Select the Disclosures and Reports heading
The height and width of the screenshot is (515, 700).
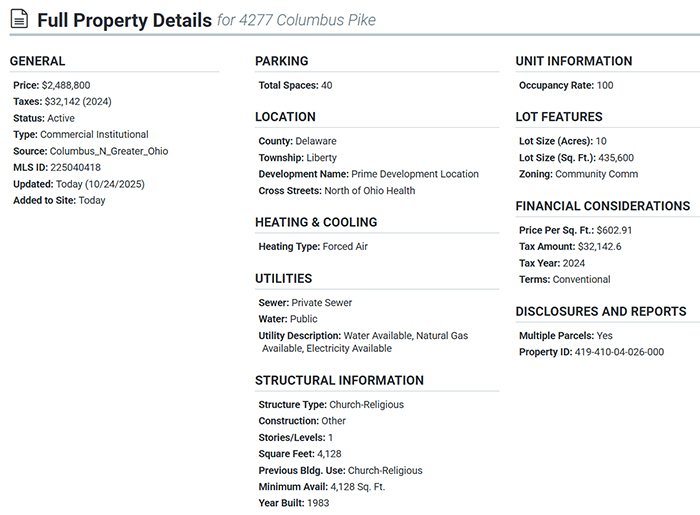pos(600,311)
